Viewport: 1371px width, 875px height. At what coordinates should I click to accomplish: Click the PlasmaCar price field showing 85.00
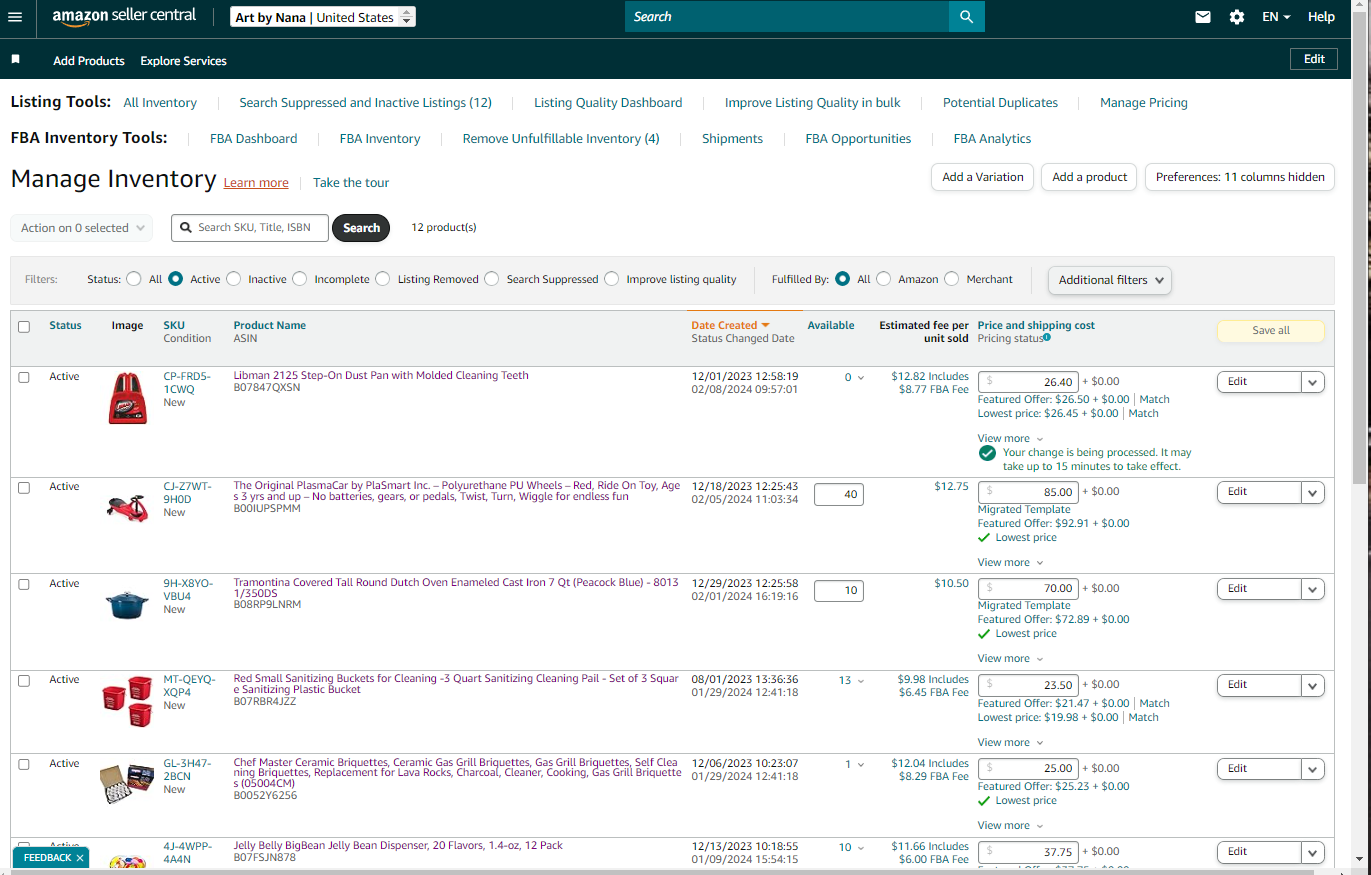[x=1028, y=492]
